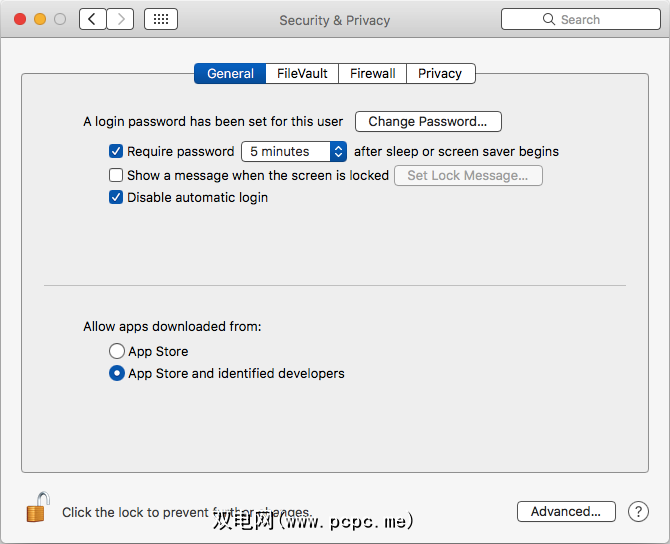Open the 5 minutes delay dropdown

click(x=293, y=152)
